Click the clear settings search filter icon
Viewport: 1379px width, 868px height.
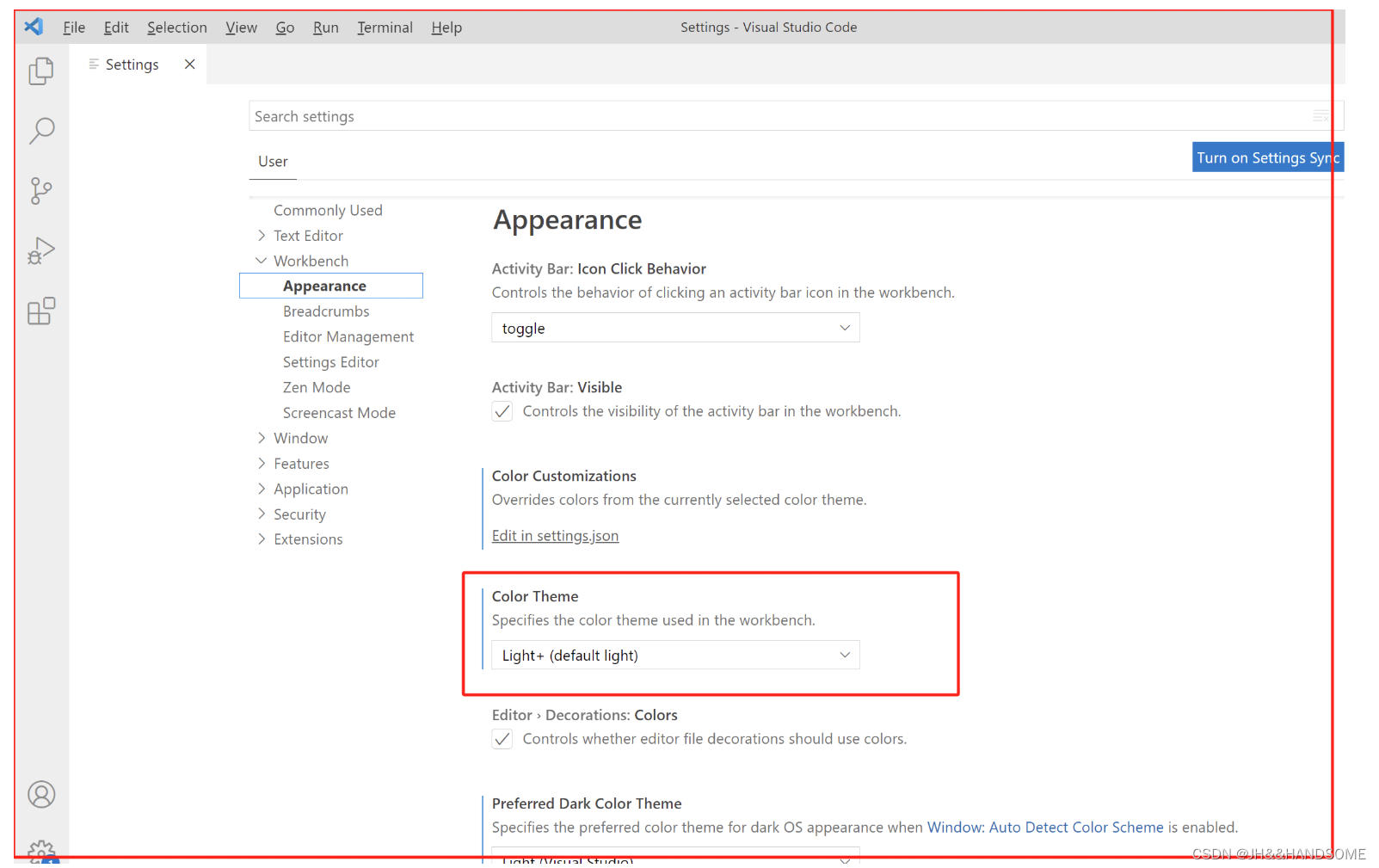pyautogui.click(x=1321, y=116)
